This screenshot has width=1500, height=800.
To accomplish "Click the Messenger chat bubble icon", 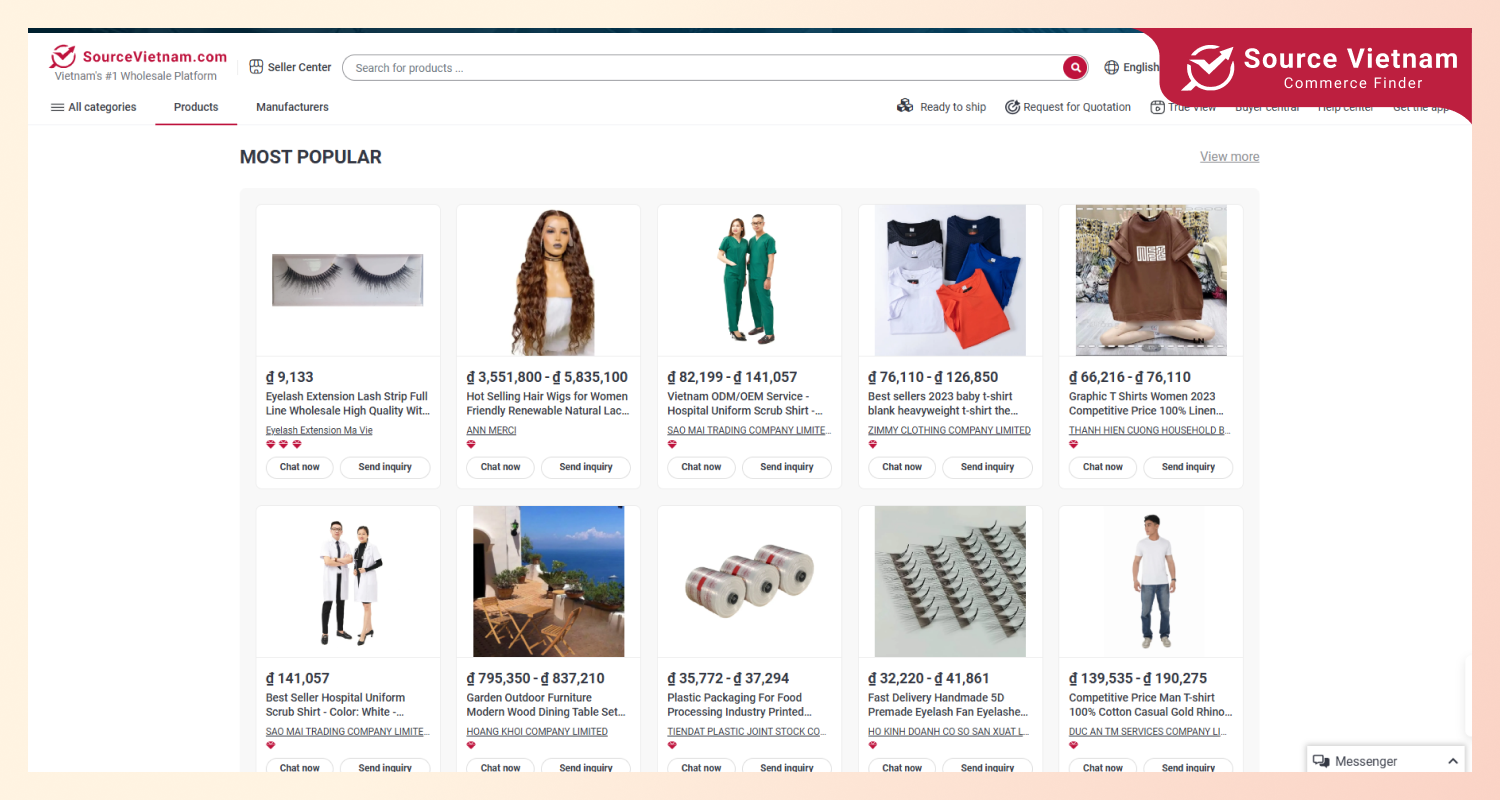I will (1321, 761).
